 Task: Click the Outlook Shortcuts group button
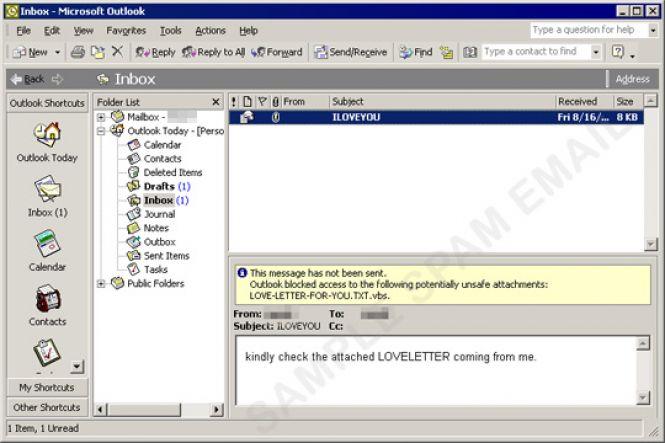[x=47, y=103]
